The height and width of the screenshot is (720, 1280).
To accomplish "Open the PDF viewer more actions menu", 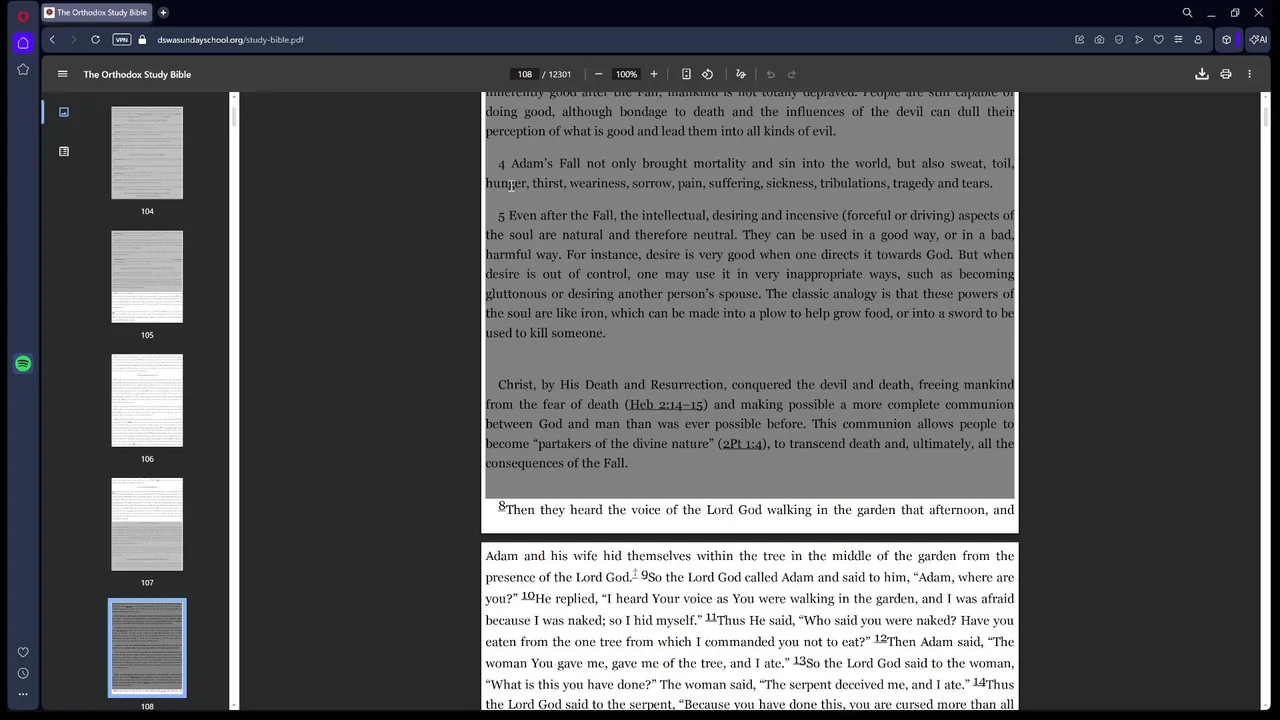I will click(x=1249, y=74).
